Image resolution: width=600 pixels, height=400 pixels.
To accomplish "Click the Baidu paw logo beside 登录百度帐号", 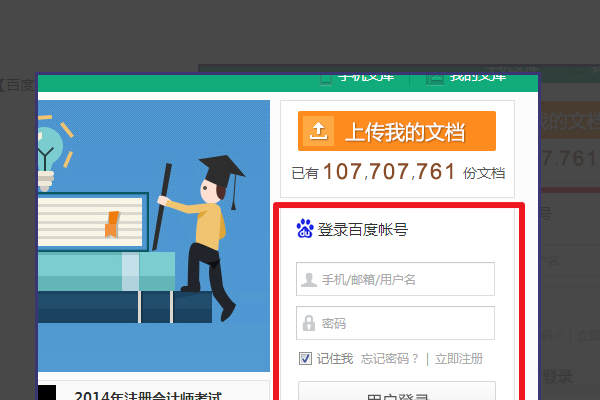I will coord(305,228).
